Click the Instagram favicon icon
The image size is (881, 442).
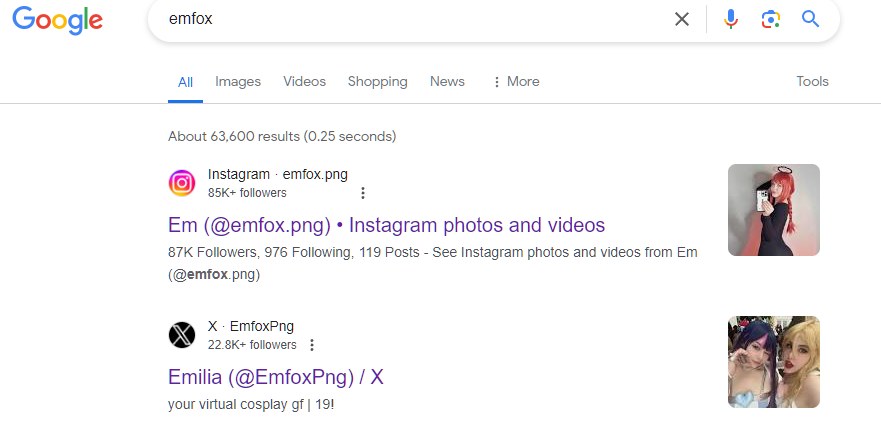(x=182, y=183)
